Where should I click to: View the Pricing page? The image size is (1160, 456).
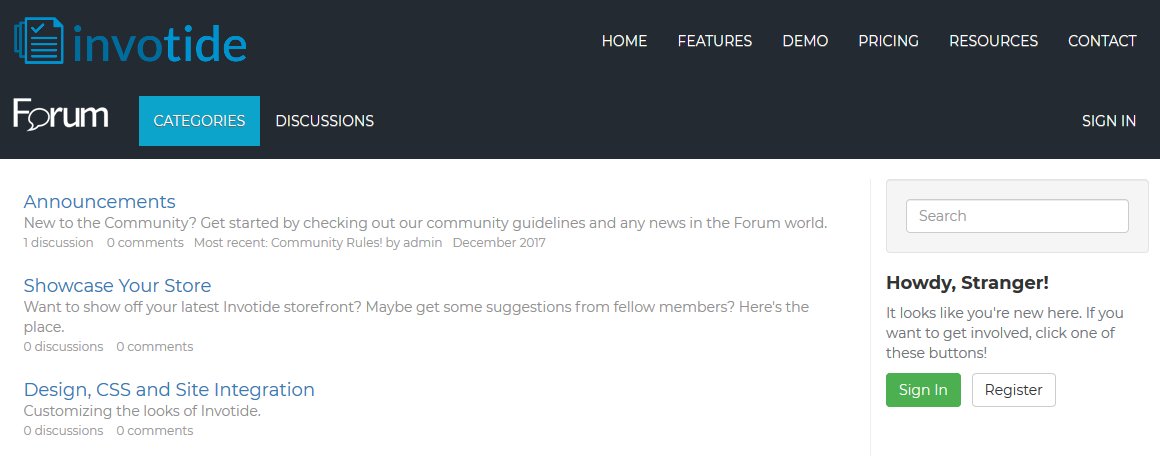pyautogui.click(x=888, y=41)
